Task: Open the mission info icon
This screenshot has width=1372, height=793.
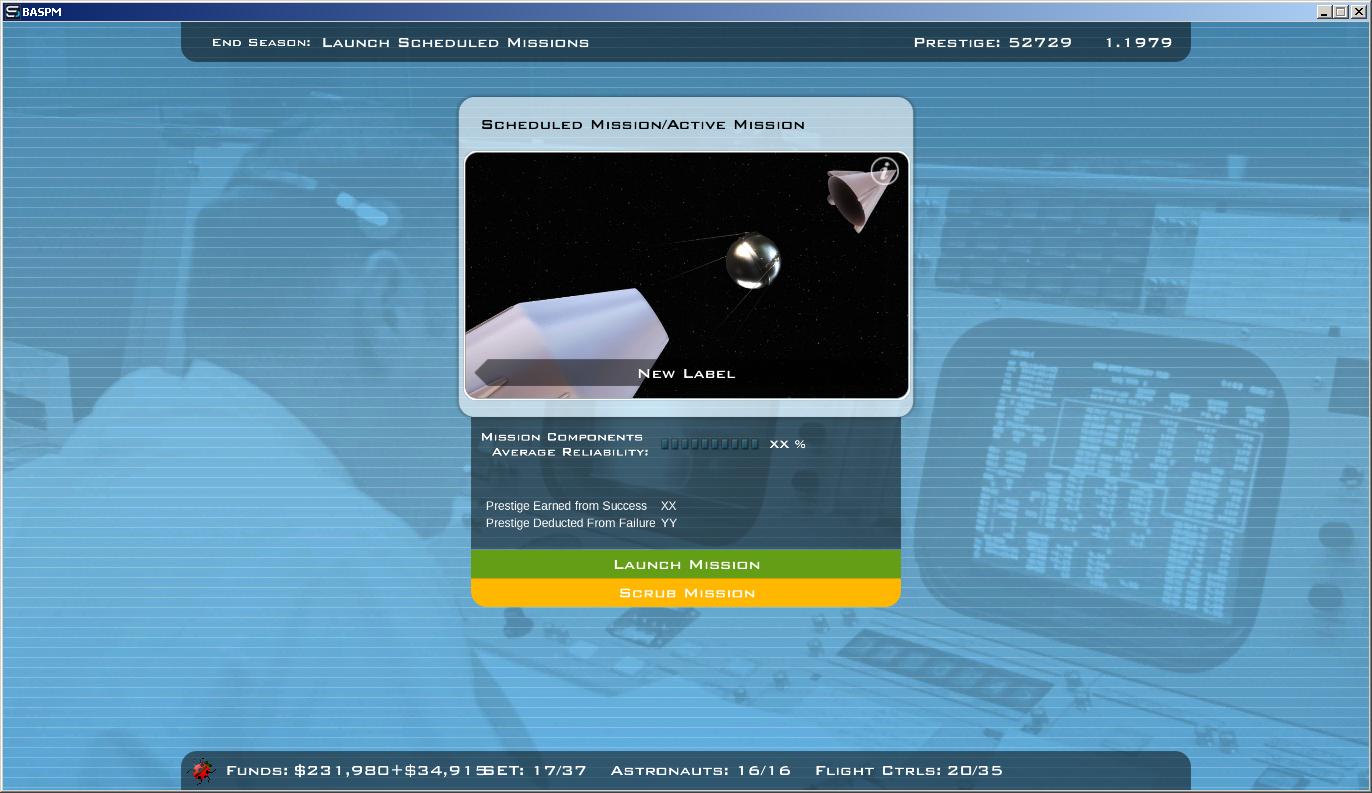Action: (884, 172)
